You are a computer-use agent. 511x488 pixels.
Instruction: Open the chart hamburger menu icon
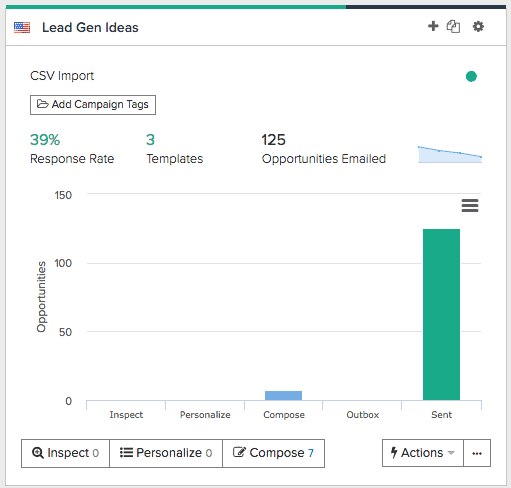coord(470,205)
